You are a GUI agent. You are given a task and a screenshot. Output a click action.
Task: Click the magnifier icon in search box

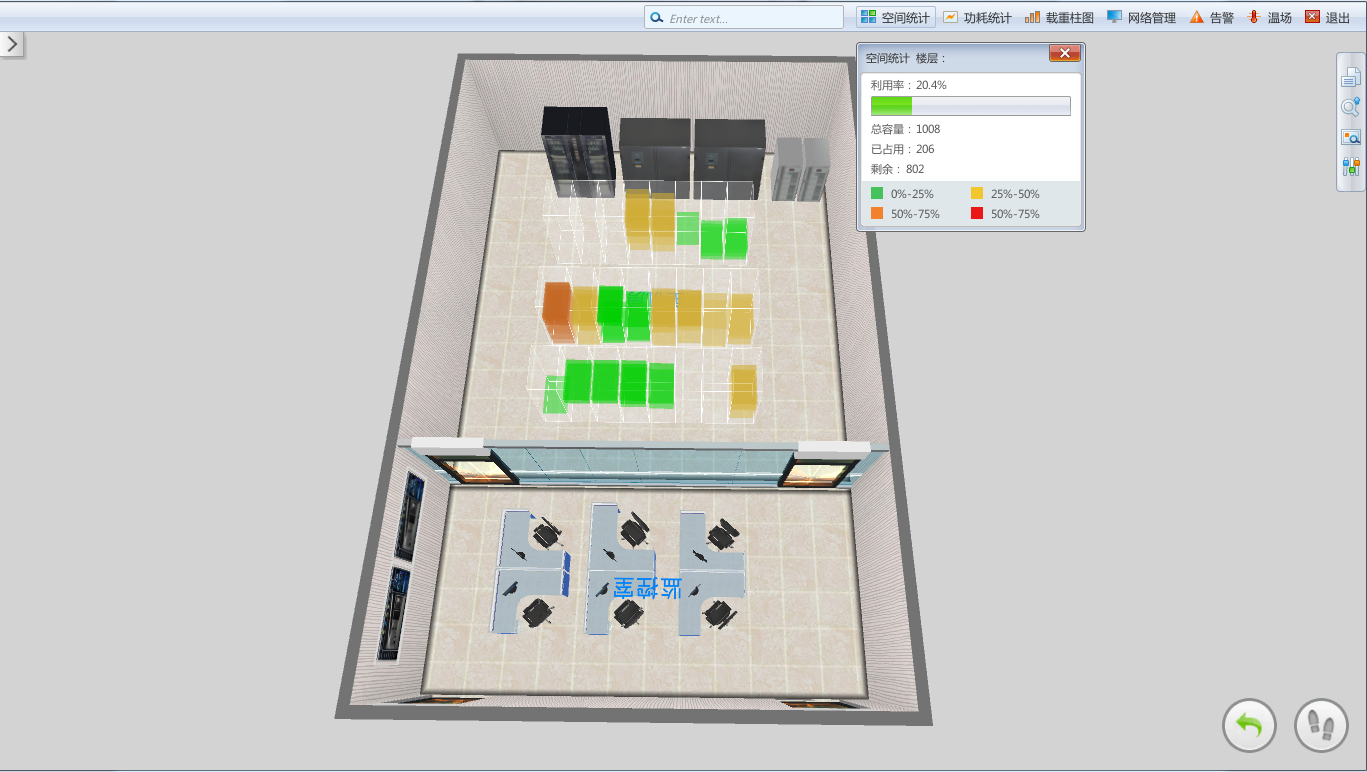(x=657, y=18)
